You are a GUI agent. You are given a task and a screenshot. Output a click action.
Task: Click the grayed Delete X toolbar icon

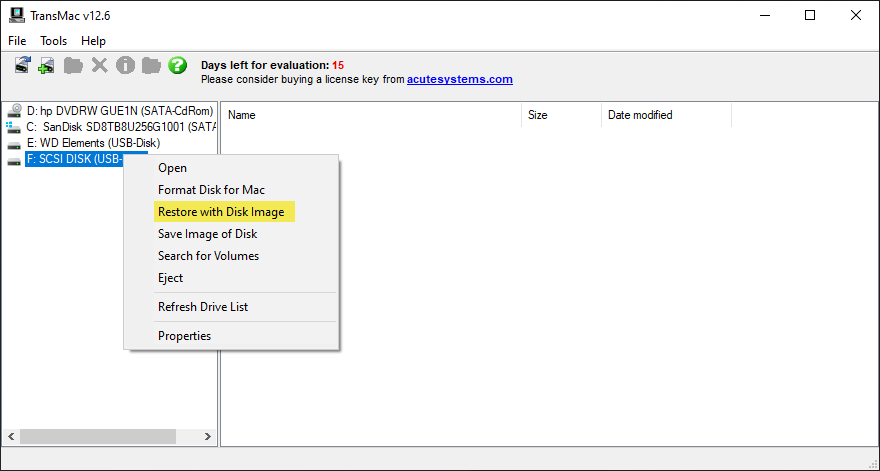[x=99, y=65]
